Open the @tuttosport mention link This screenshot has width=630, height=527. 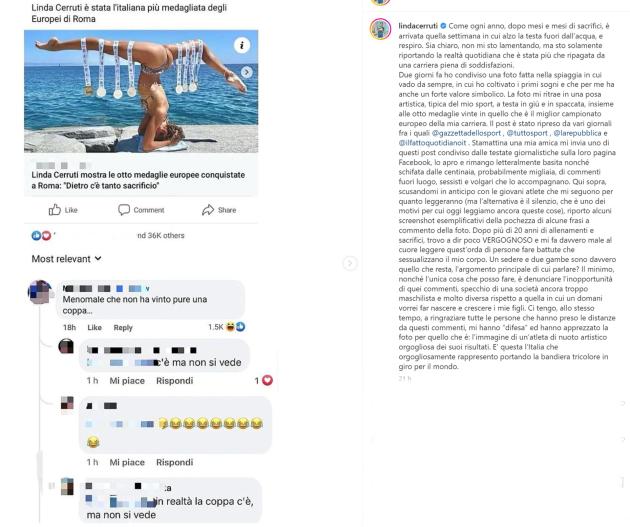click(527, 133)
